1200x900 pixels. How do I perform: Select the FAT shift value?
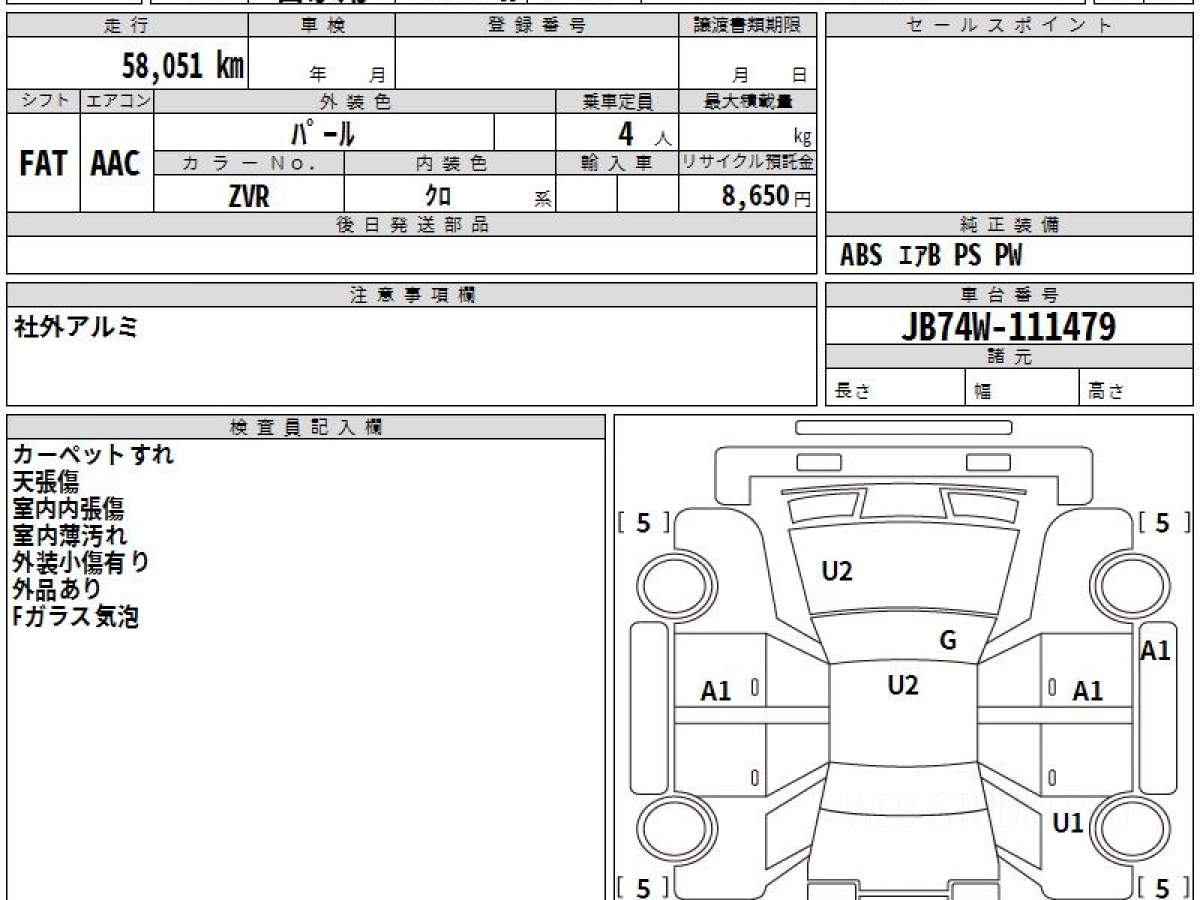[x=43, y=164]
